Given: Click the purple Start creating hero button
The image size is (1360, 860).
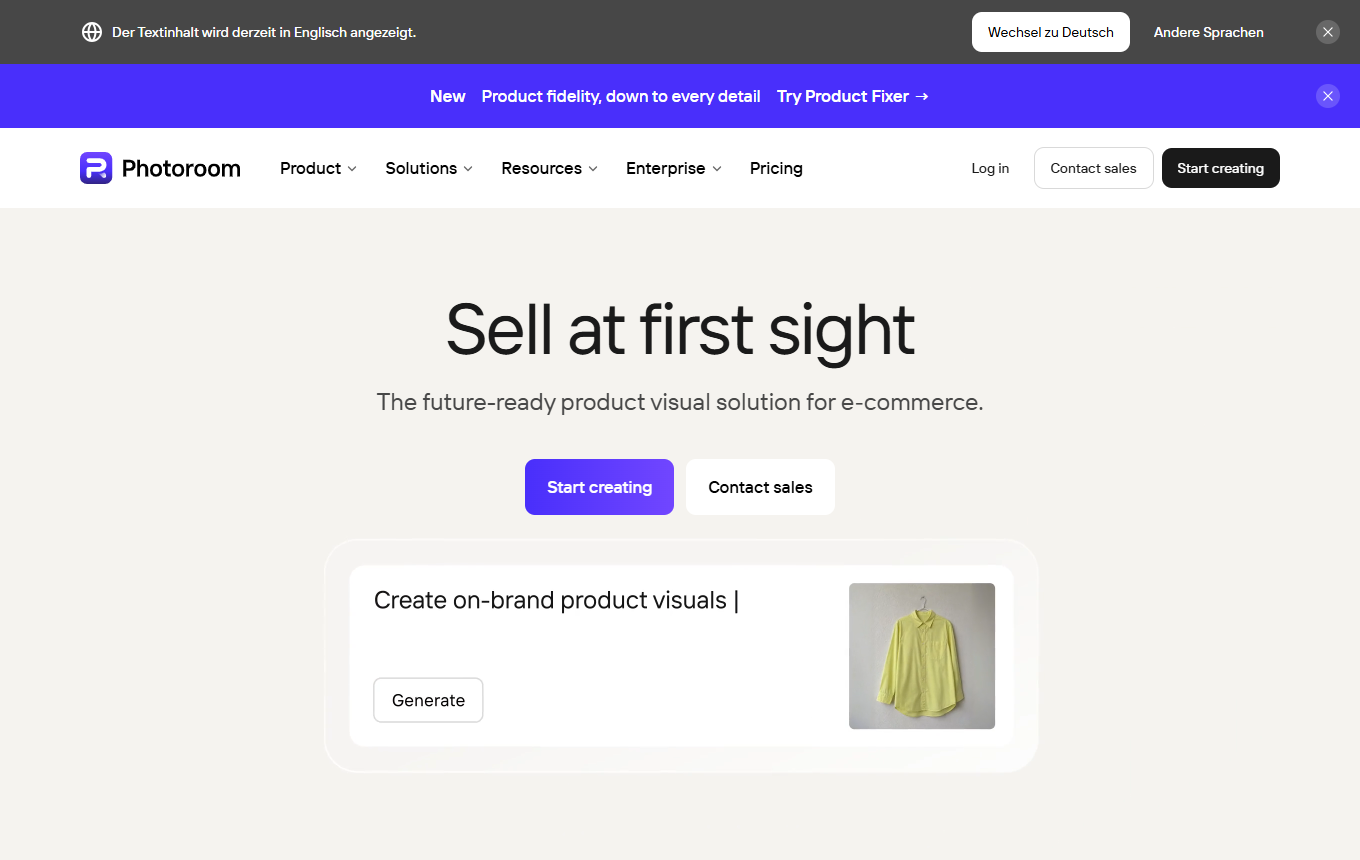Looking at the screenshot, I should 599,487.
